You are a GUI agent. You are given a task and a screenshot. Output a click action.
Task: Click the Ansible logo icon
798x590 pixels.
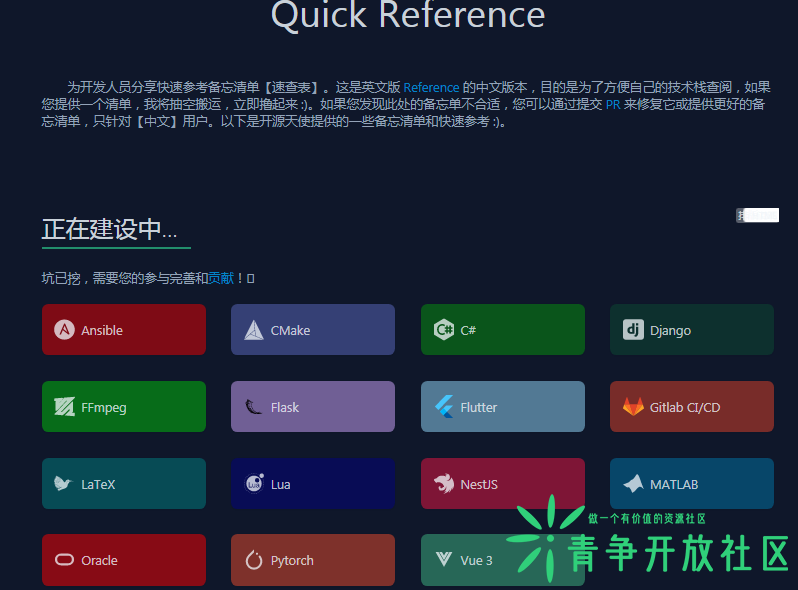[64, 330]
